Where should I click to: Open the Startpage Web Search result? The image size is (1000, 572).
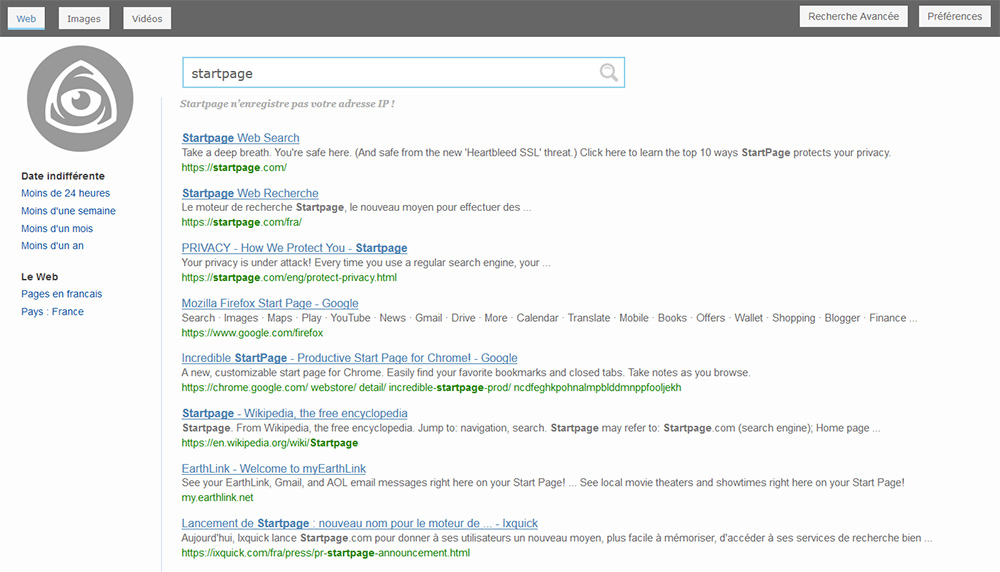[x=240, y=138]
